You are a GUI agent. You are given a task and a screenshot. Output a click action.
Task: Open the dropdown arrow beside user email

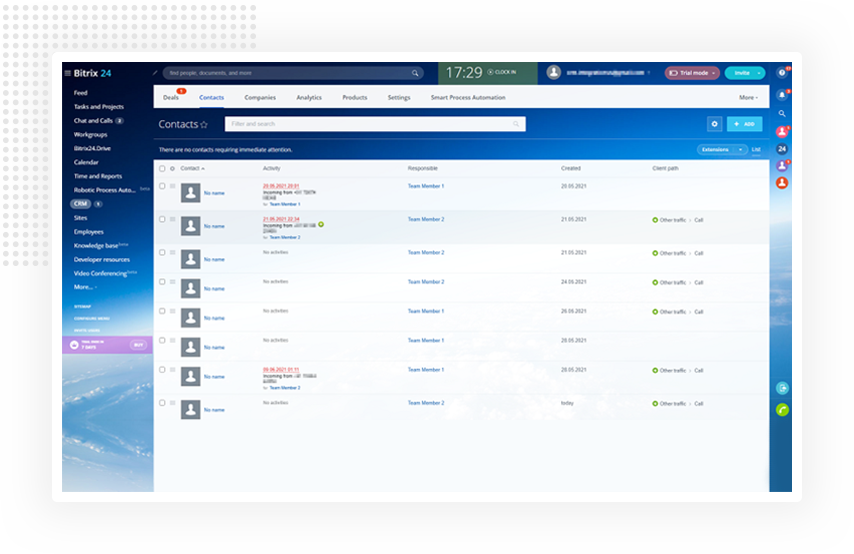point(649,73)
